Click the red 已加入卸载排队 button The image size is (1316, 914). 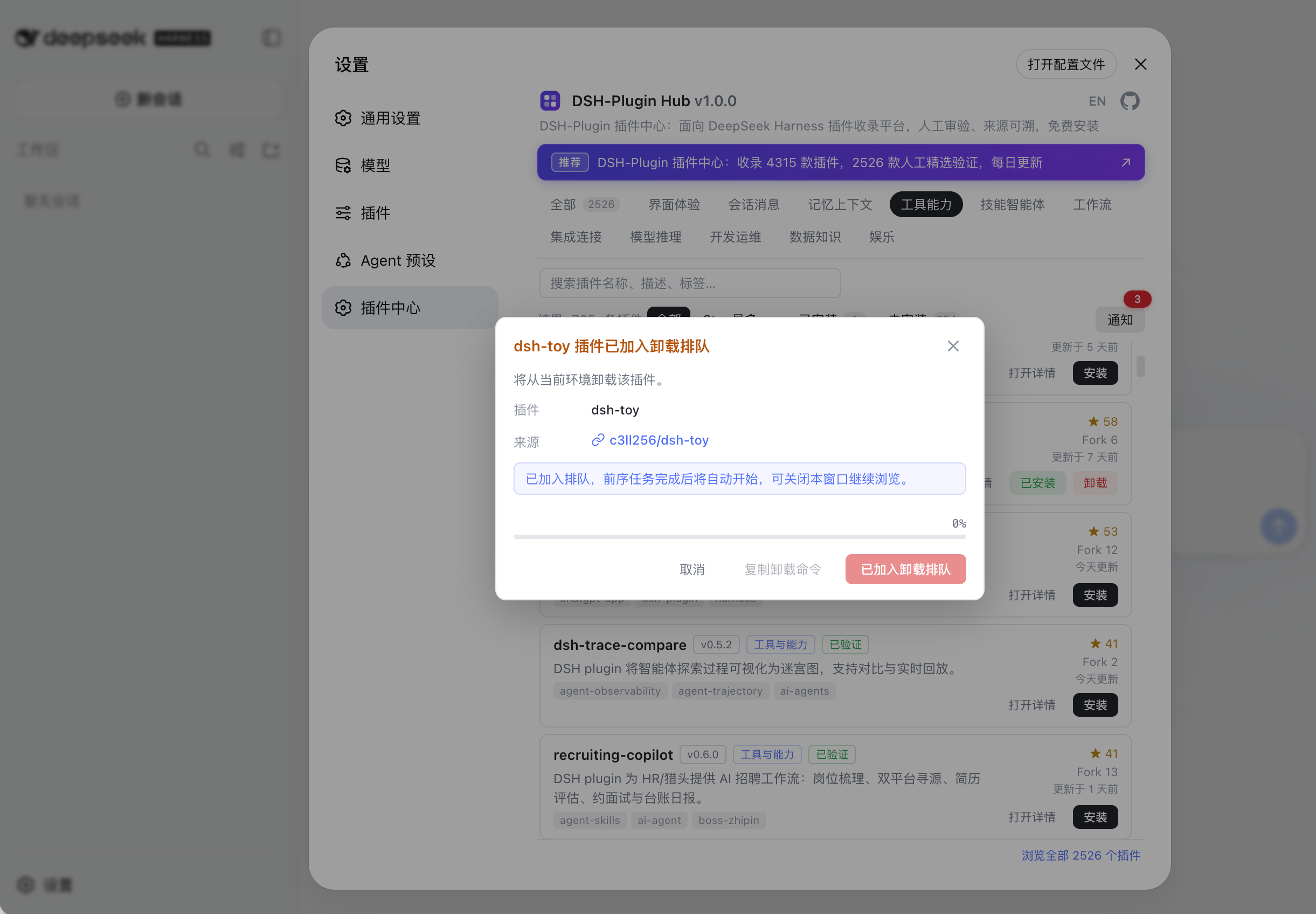[x=905, y=569]
